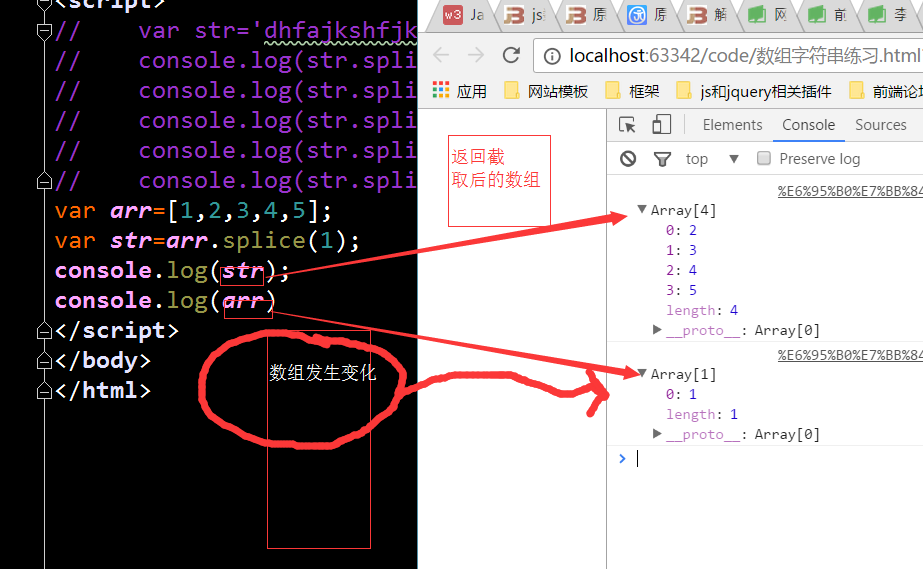
Task: Open the 框架 bookmark folder
Action: tap(633, 91)
